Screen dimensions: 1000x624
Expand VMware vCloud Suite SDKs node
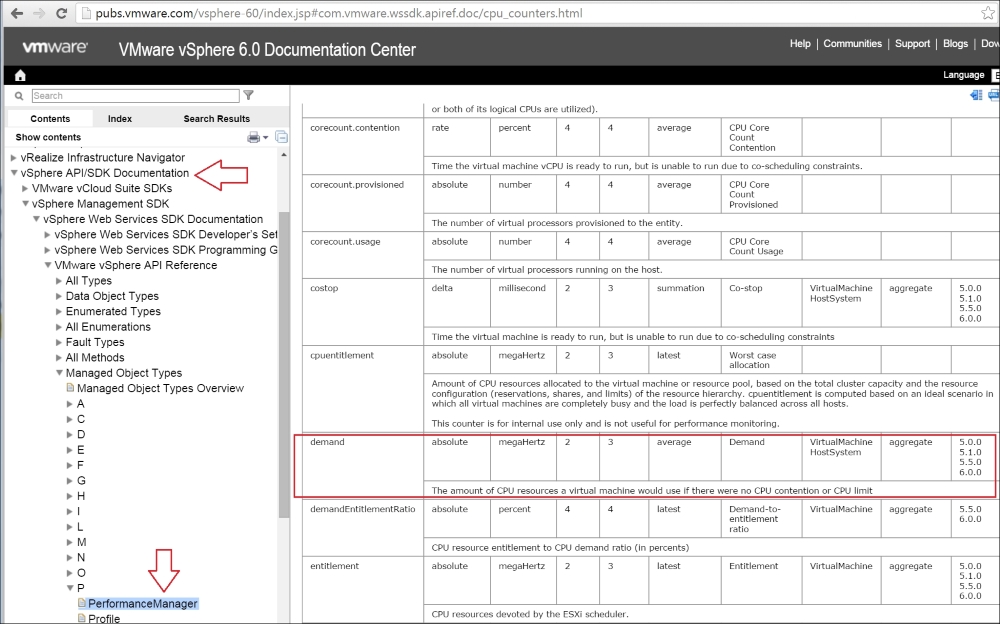25,188
